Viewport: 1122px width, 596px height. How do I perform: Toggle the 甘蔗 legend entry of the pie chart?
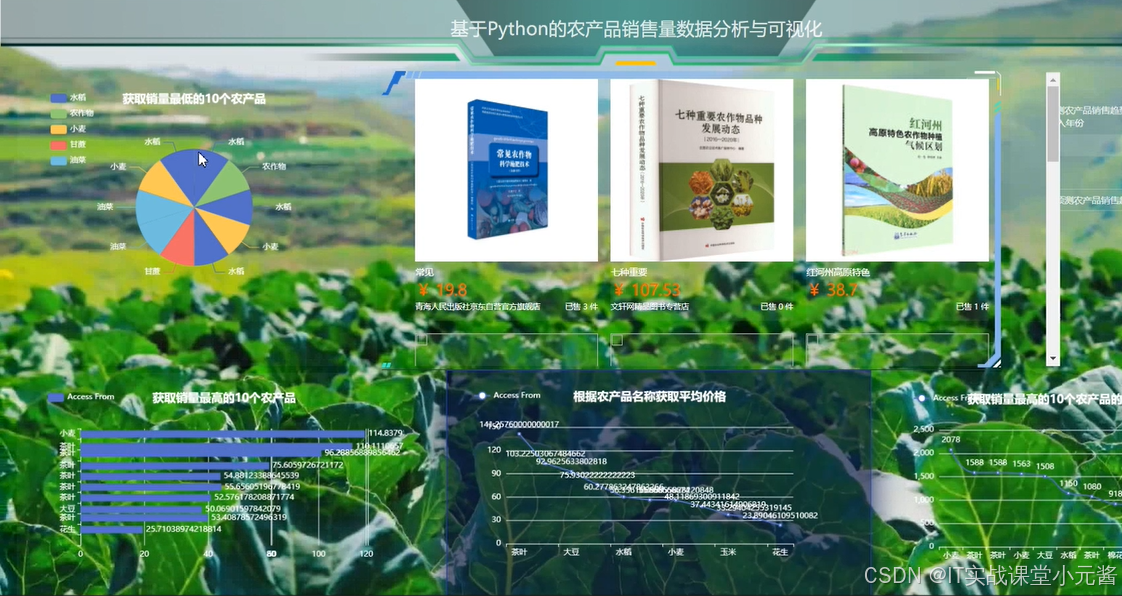point(69,145)
